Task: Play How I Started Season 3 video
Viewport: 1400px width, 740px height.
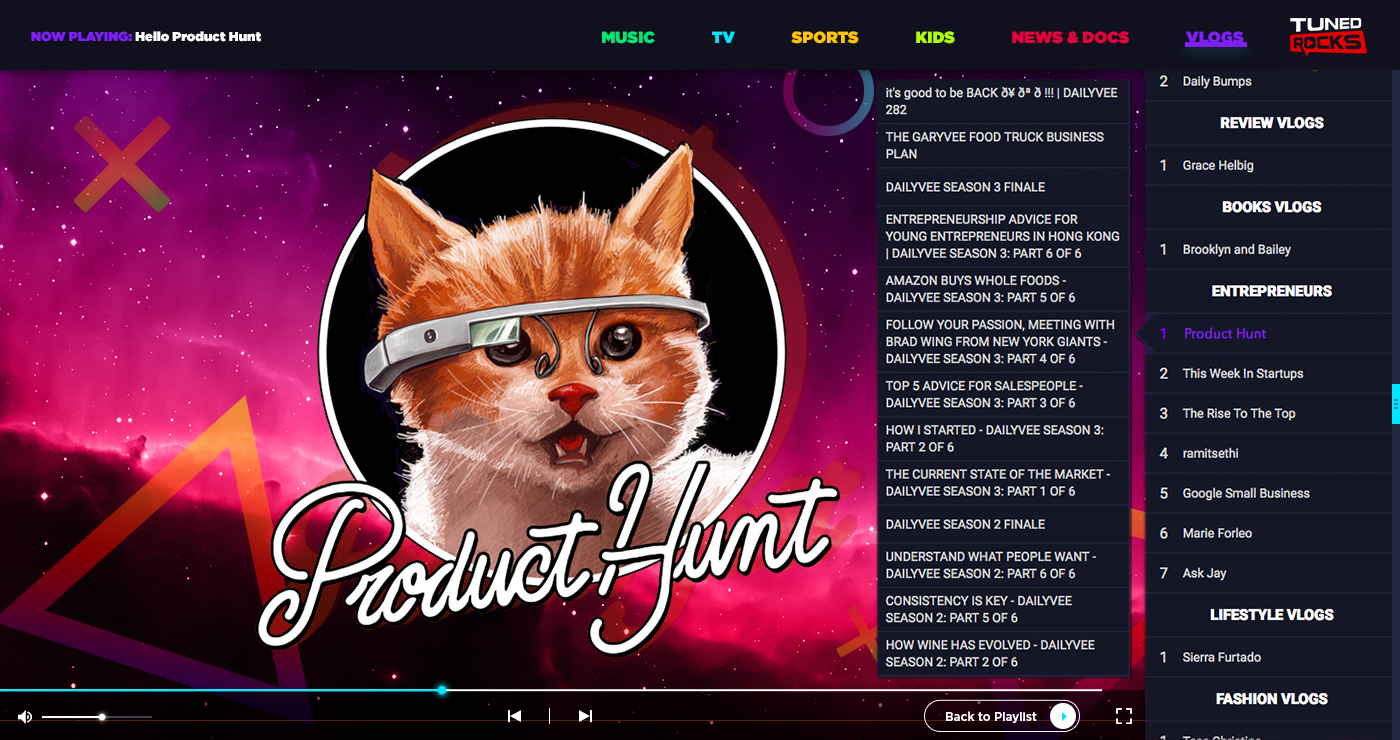Action: click(x=1003, y=438)
